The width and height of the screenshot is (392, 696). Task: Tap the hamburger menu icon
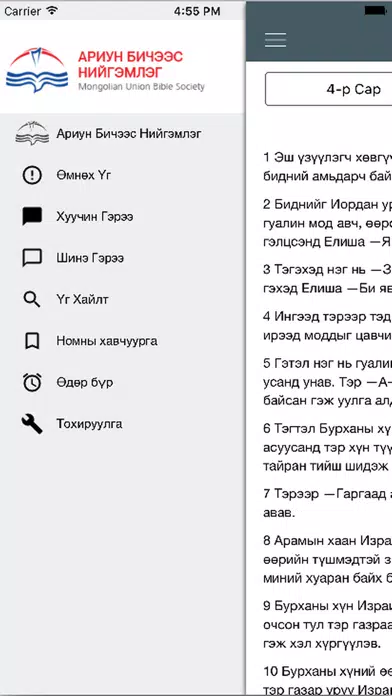(x=275, y=40)
